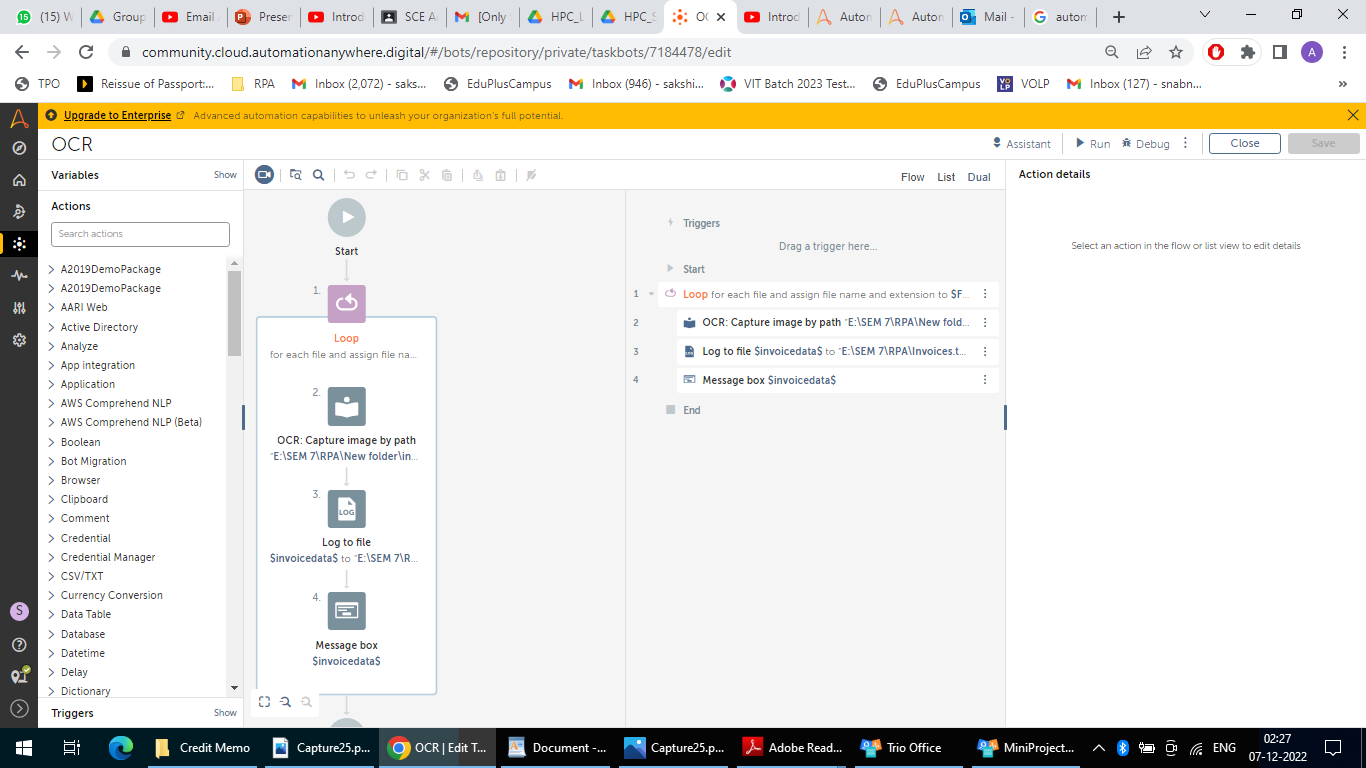This screenshot has width=1366, height=768.
Task: Open Windows Start menu
Action: tap(24, 747)
